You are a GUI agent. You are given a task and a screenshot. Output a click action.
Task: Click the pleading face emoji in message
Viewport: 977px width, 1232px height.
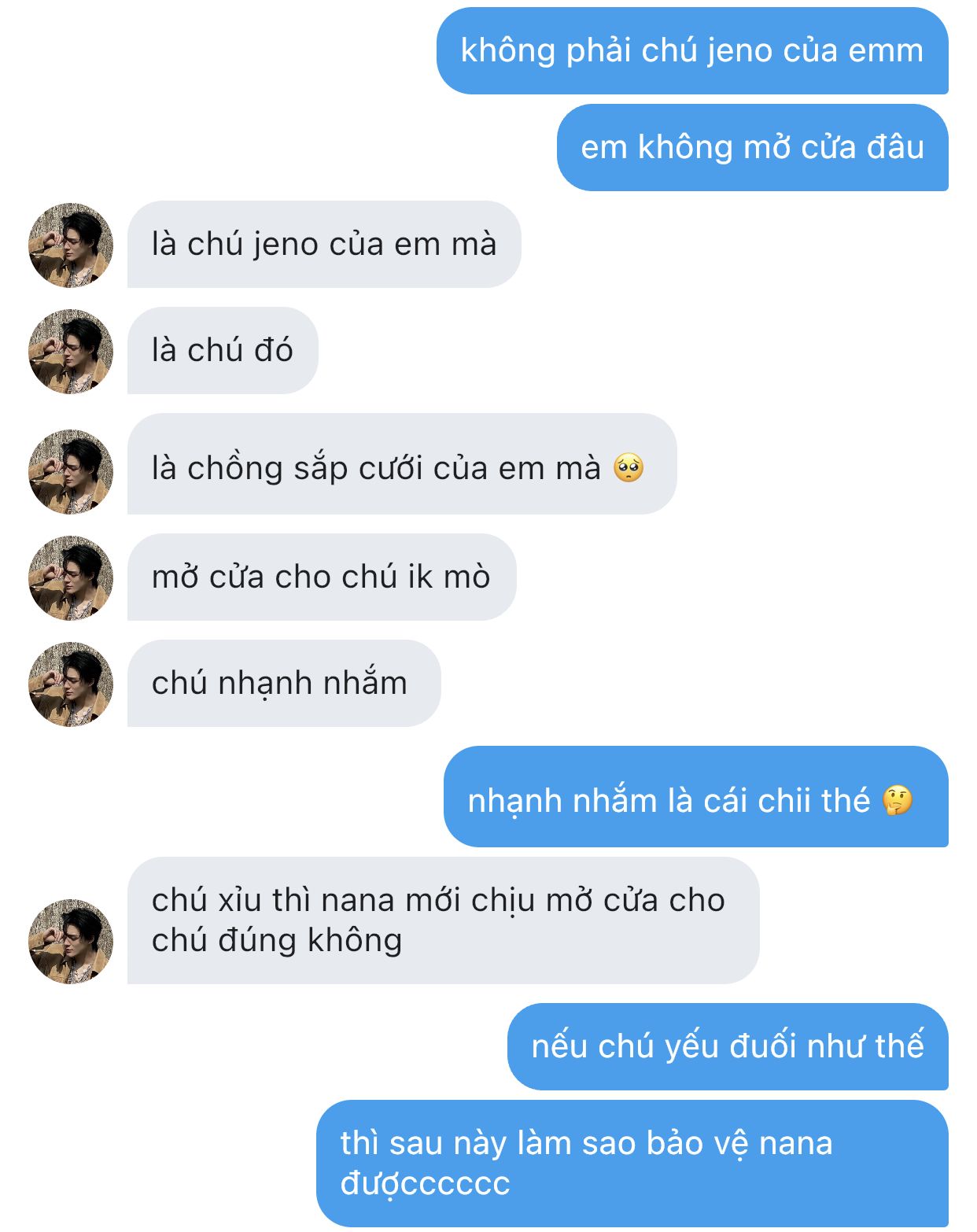(628, 468)
